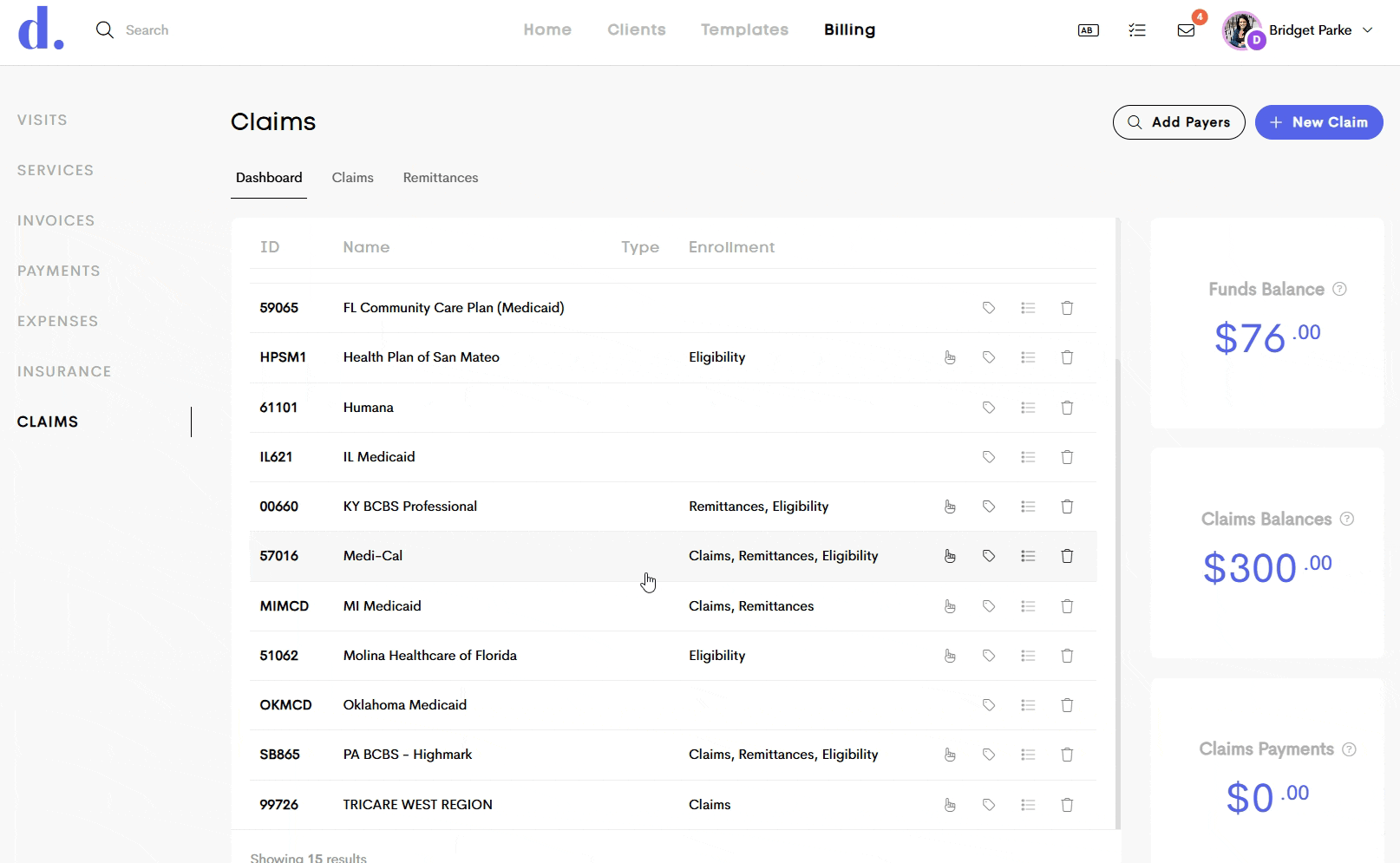Click tag icon for Molina Healthcare of Florida
Viewport: 1400px width, 863px height.
989,656
